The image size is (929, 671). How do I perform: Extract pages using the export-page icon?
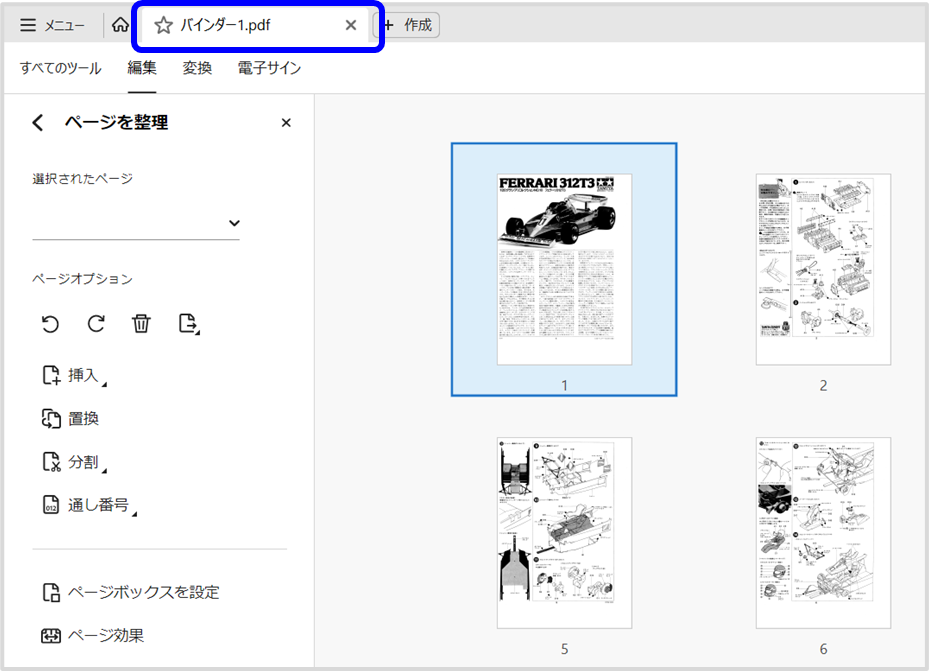pos(188,324)
